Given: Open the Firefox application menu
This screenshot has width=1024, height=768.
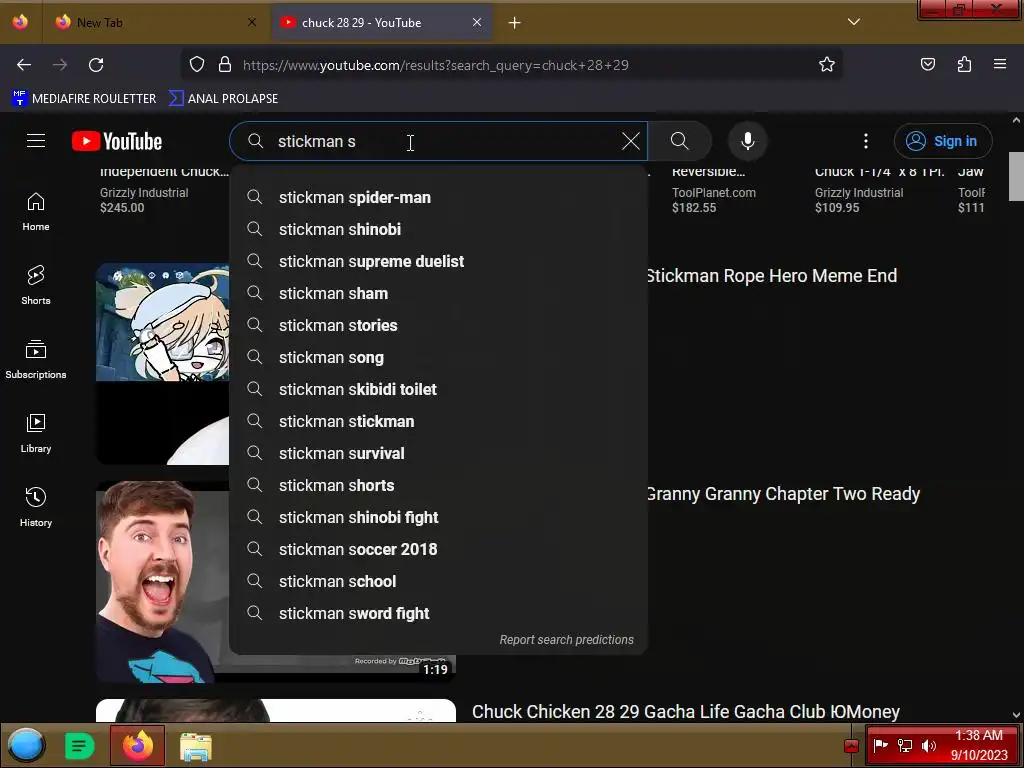Looking at the screenshot, I should coord(1000,65).
